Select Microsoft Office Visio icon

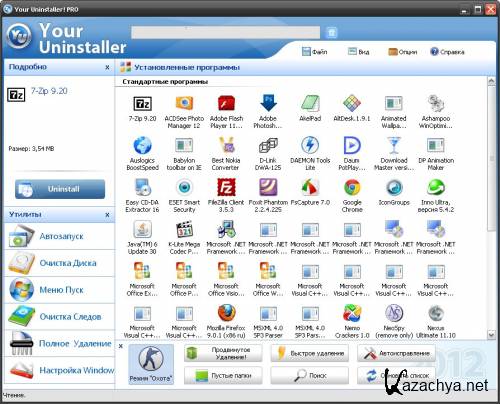226,271
